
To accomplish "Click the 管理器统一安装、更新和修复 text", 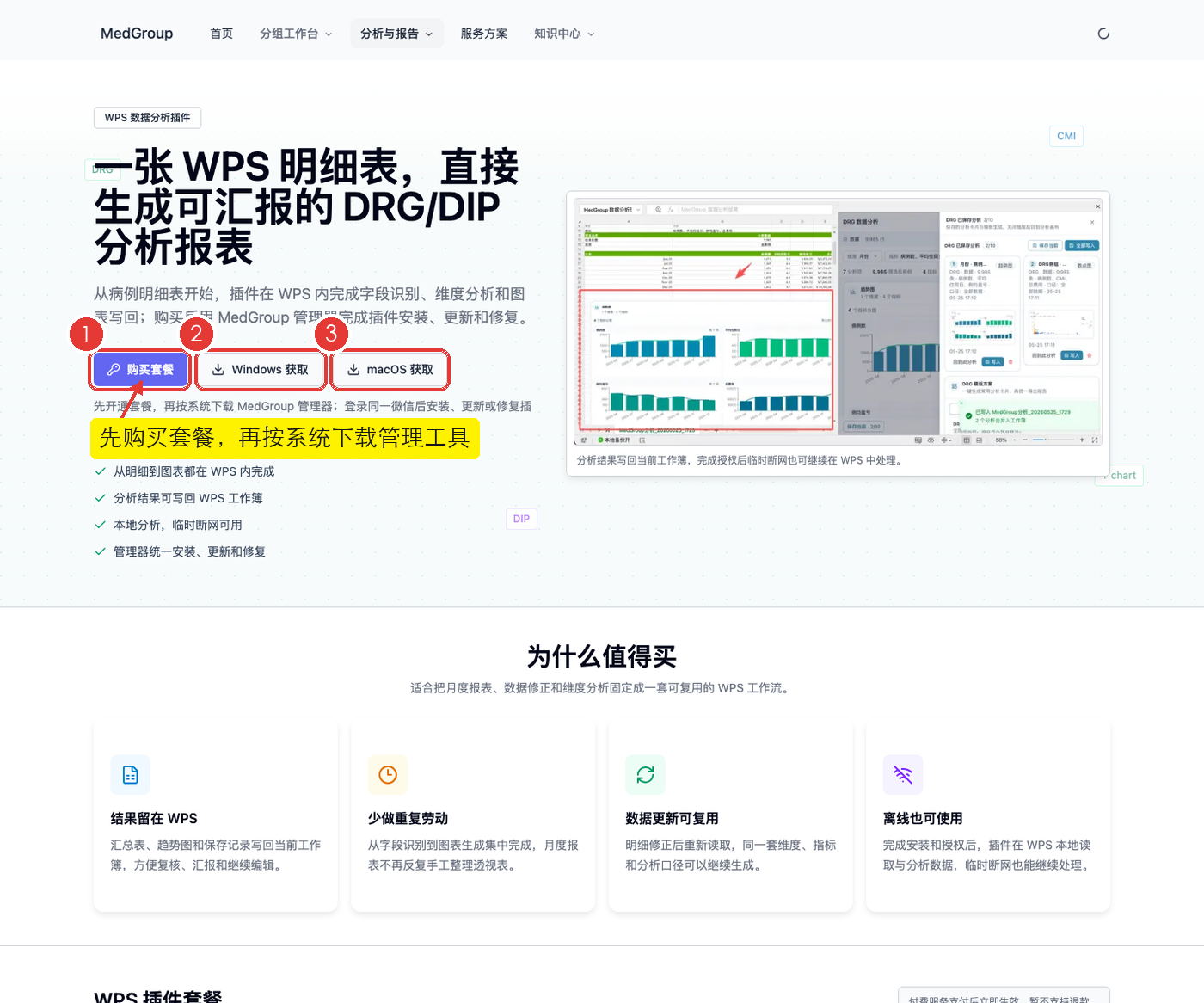I will 190,551.
